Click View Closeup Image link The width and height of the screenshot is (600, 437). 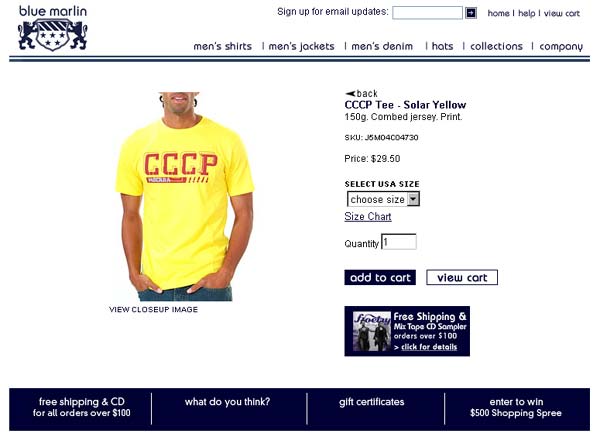[x=153, y=310]
